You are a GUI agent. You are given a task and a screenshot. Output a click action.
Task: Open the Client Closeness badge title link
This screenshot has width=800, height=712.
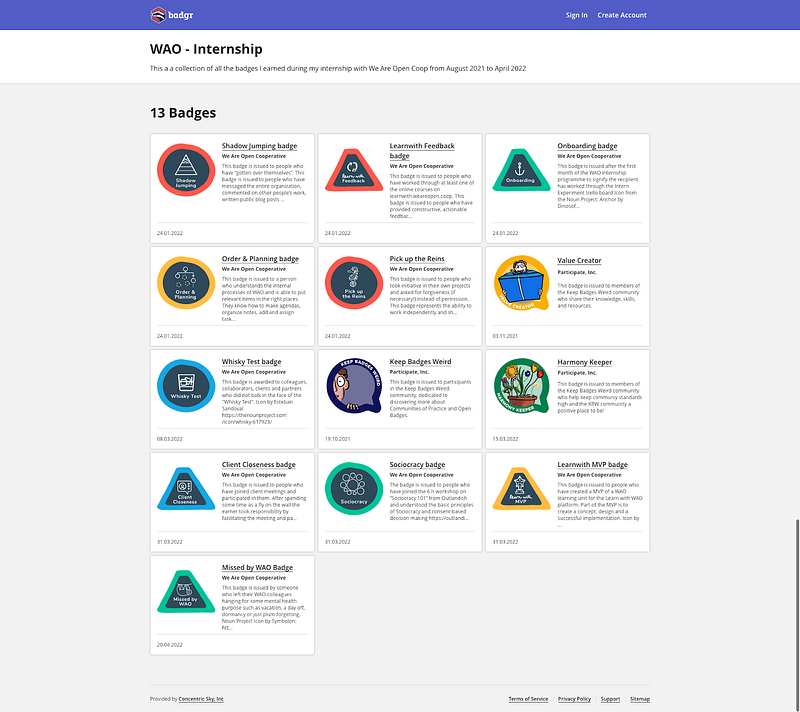point(258,465)
